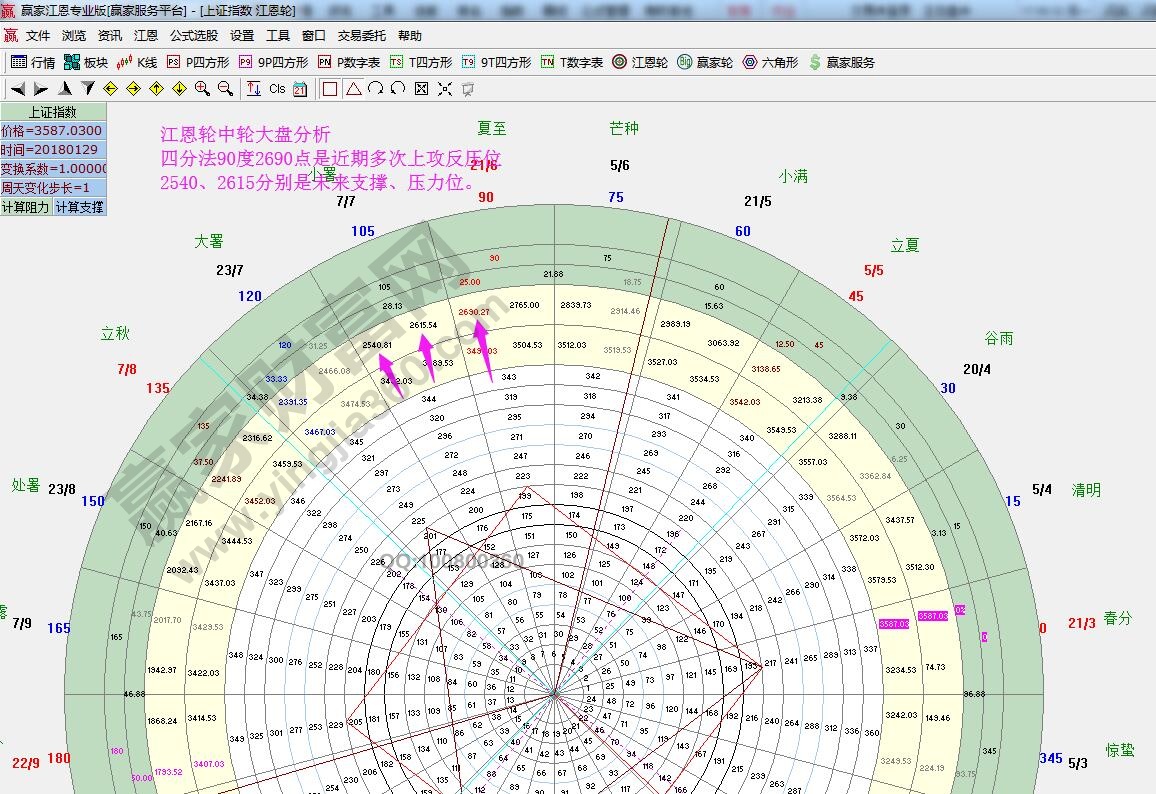Open the K线 chart view
Viewport: 1156px width, 794px height.
pos(137,62)
